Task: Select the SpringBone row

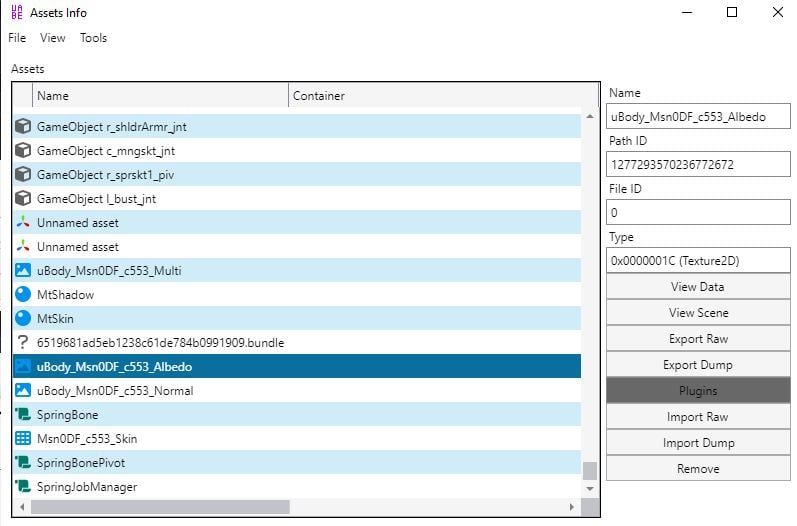Action: click(x=297, y=414)
